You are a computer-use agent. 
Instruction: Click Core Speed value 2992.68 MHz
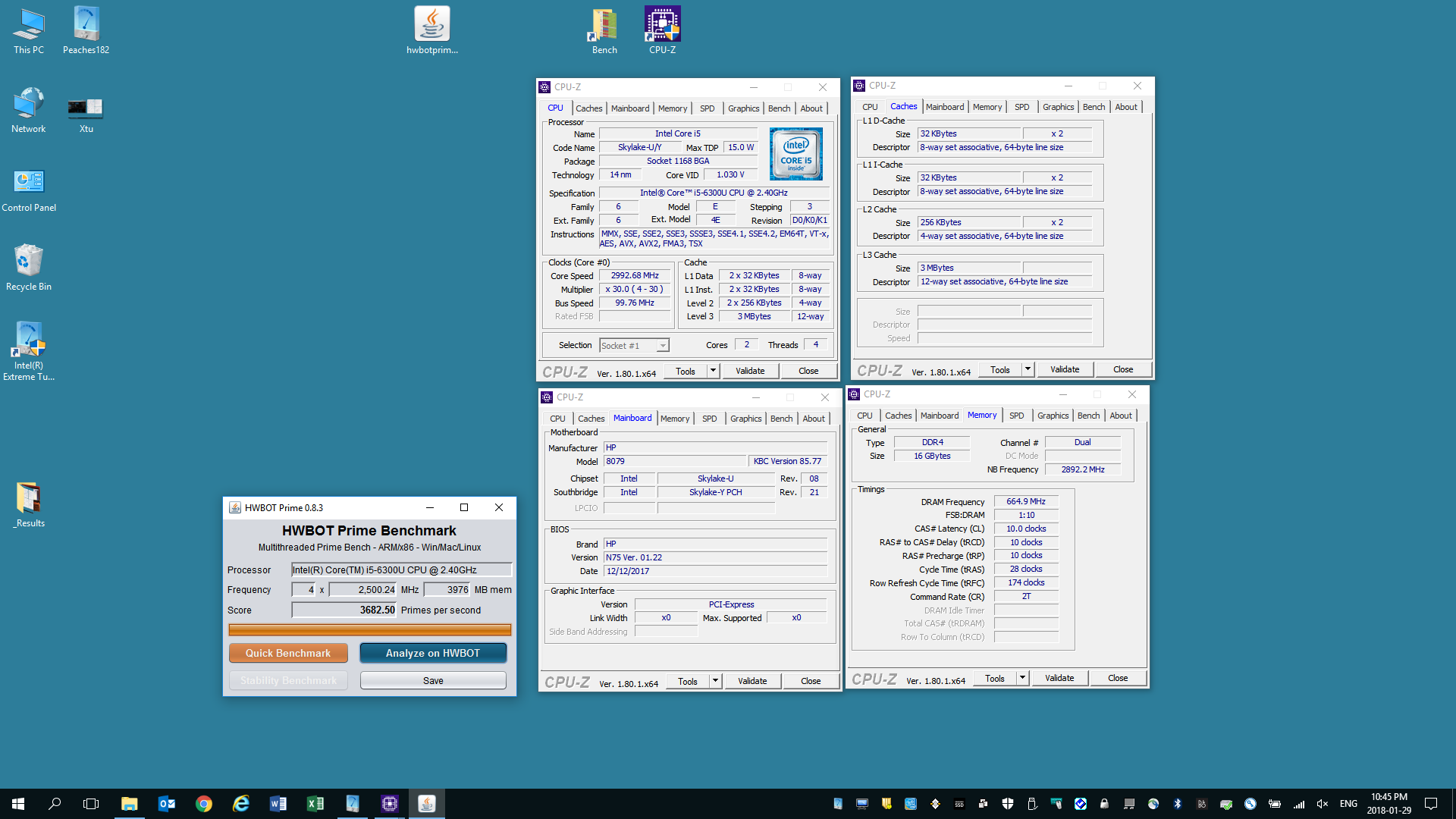[635, 275]
